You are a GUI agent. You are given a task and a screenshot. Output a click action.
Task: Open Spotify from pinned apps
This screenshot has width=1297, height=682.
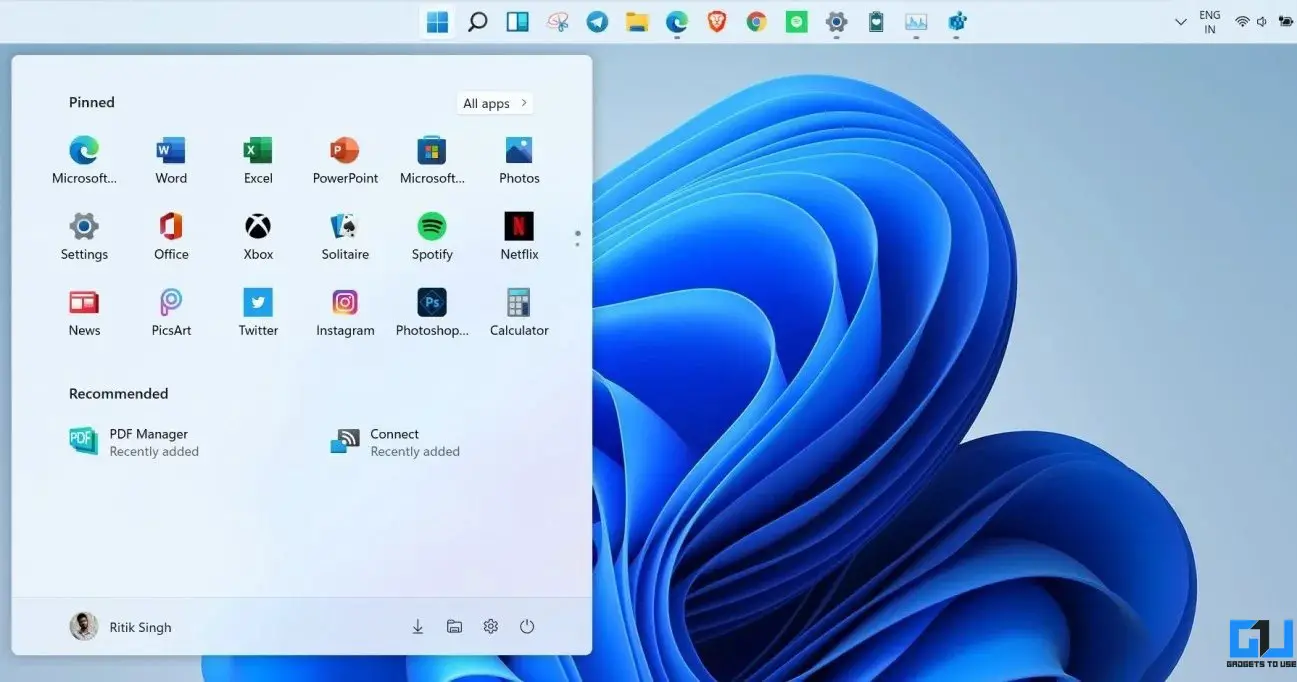tap(432, 236)
